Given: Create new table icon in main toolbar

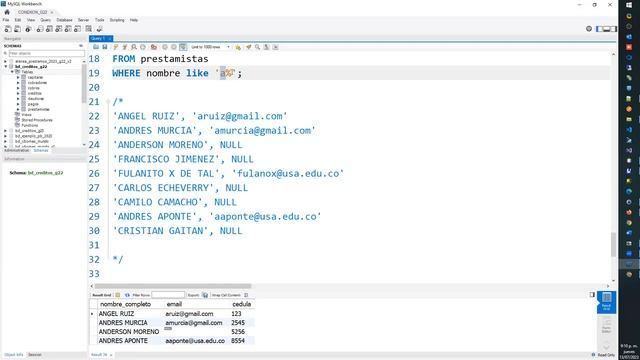Looking at the screenshot, I should pos(49,29).
